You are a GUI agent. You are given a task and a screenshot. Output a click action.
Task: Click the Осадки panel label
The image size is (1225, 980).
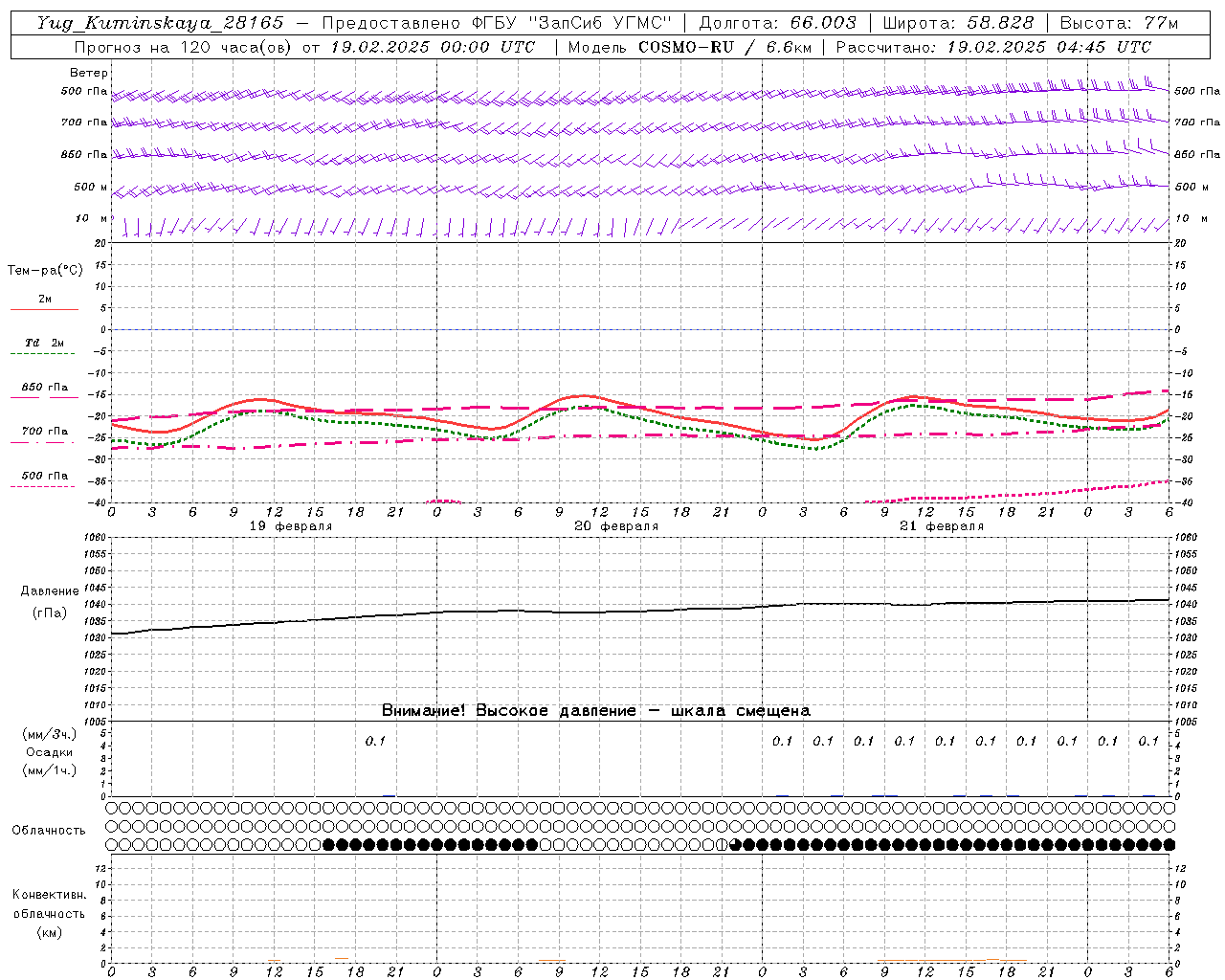point(49,752)
